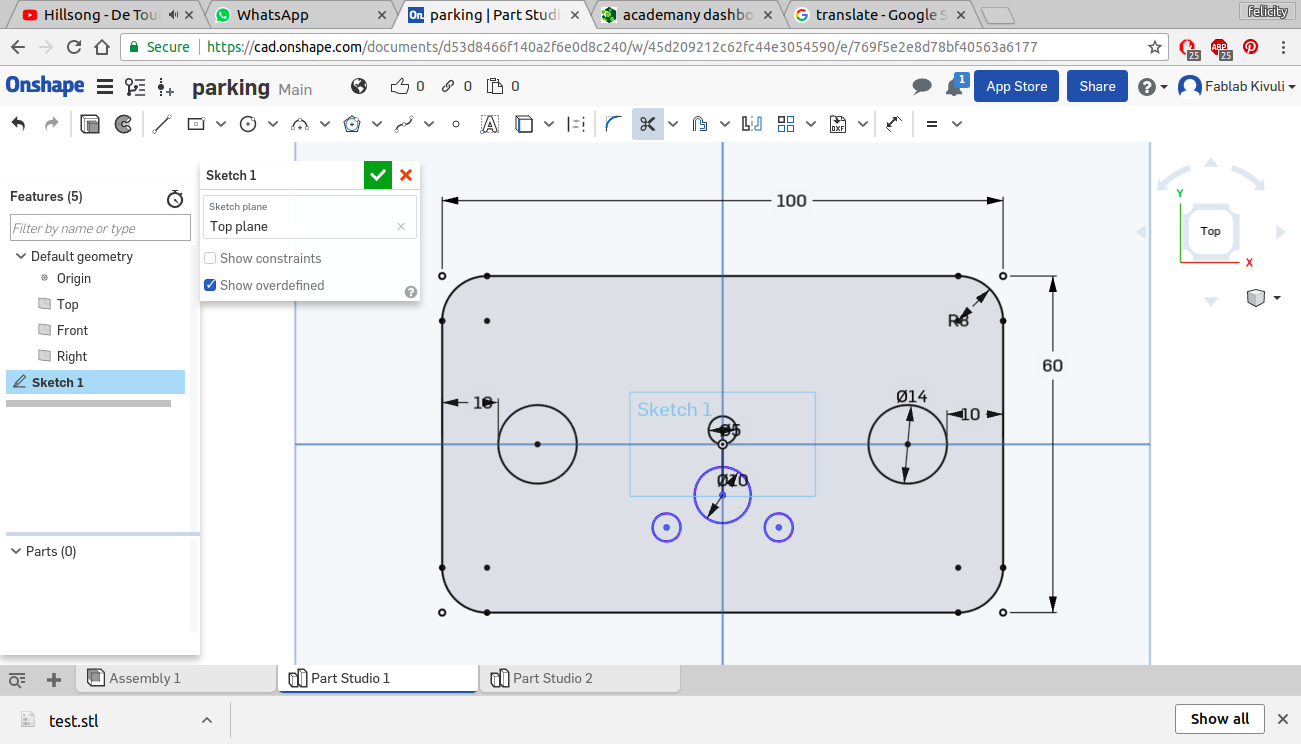Select the Dimension tool
The image size is (1301, 744).
coord(894,124)
